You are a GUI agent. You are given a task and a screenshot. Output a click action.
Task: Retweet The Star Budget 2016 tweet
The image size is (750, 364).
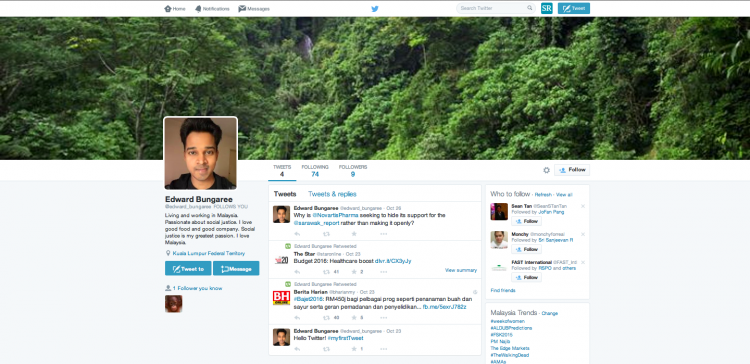326,272
